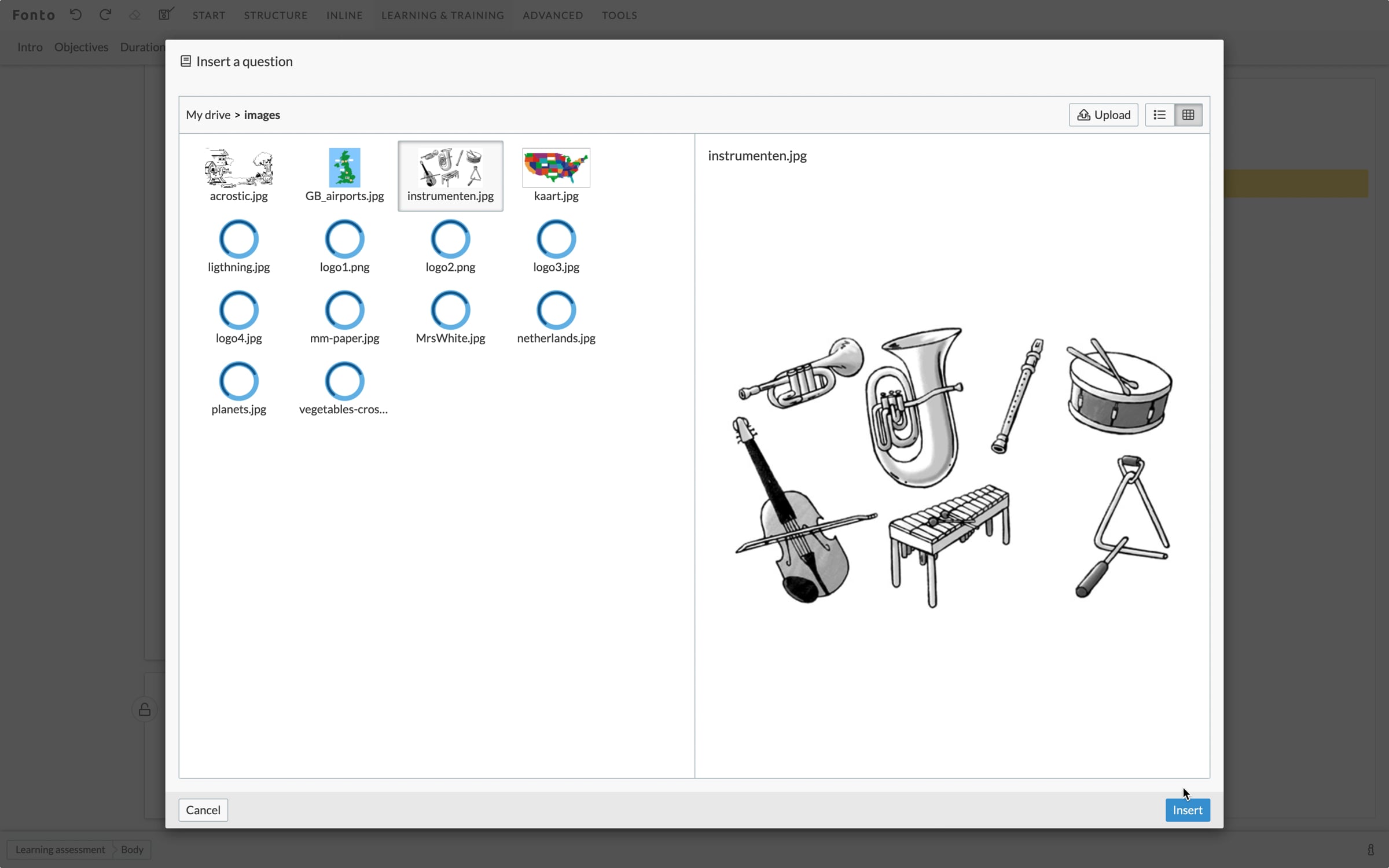Click the Duration toolbar item
The image size is (1389, 868).
142,47
